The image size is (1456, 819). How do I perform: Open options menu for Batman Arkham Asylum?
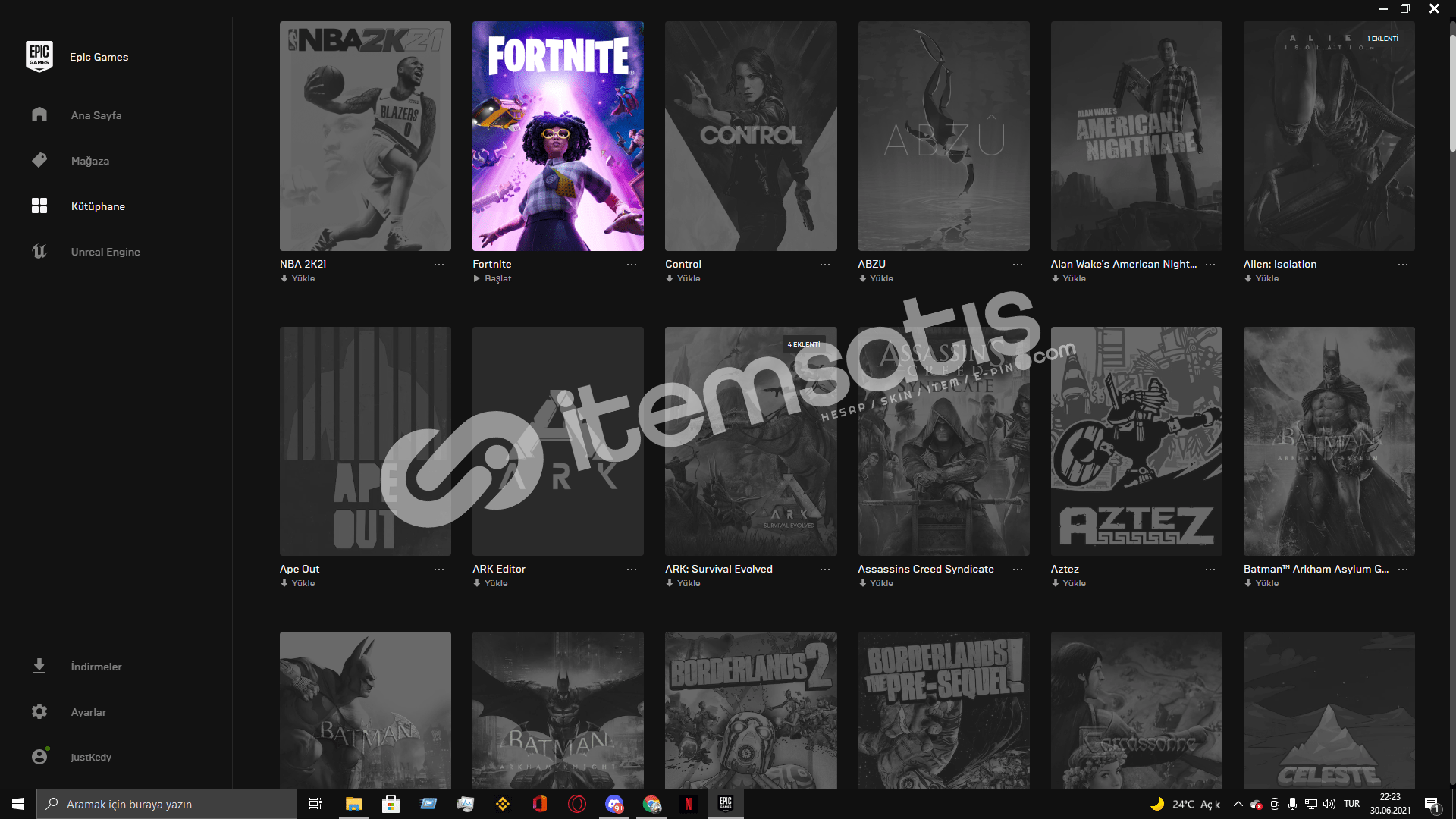click(1403, 570)
